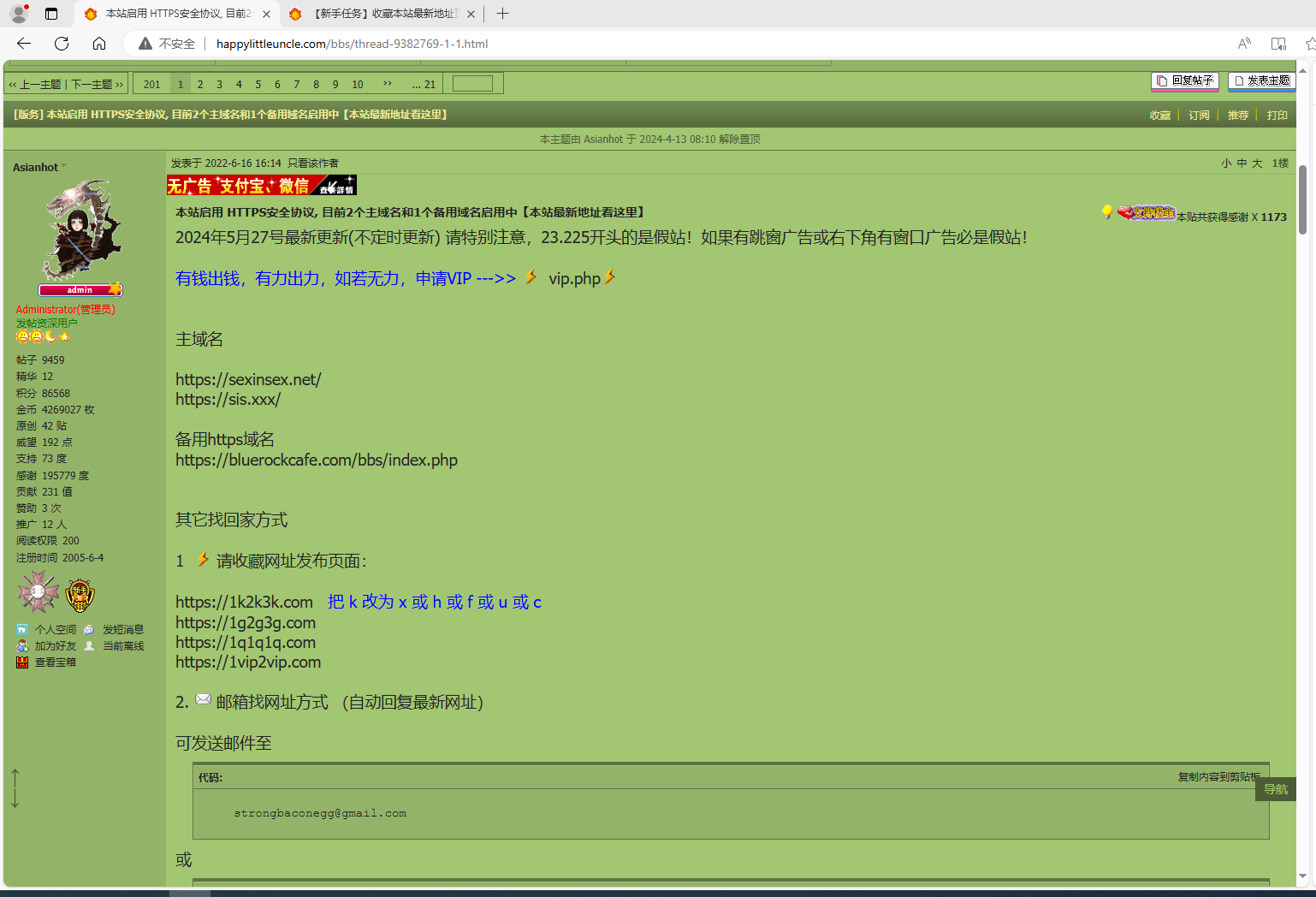The image size is (1316, 897).
Task: Click the envelope icon beside 发短消息
Action: (89, 629)
